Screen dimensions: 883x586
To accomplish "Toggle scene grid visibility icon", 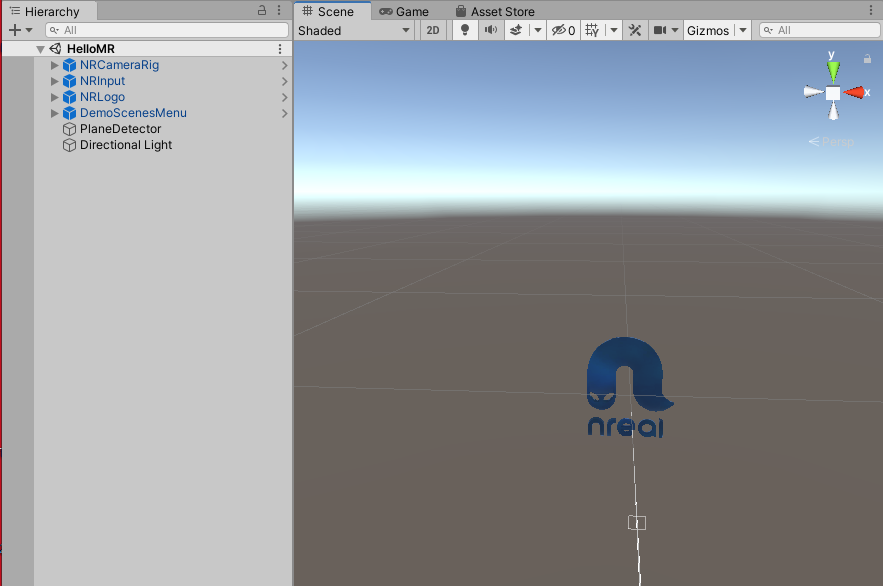I will coord(592,30).
